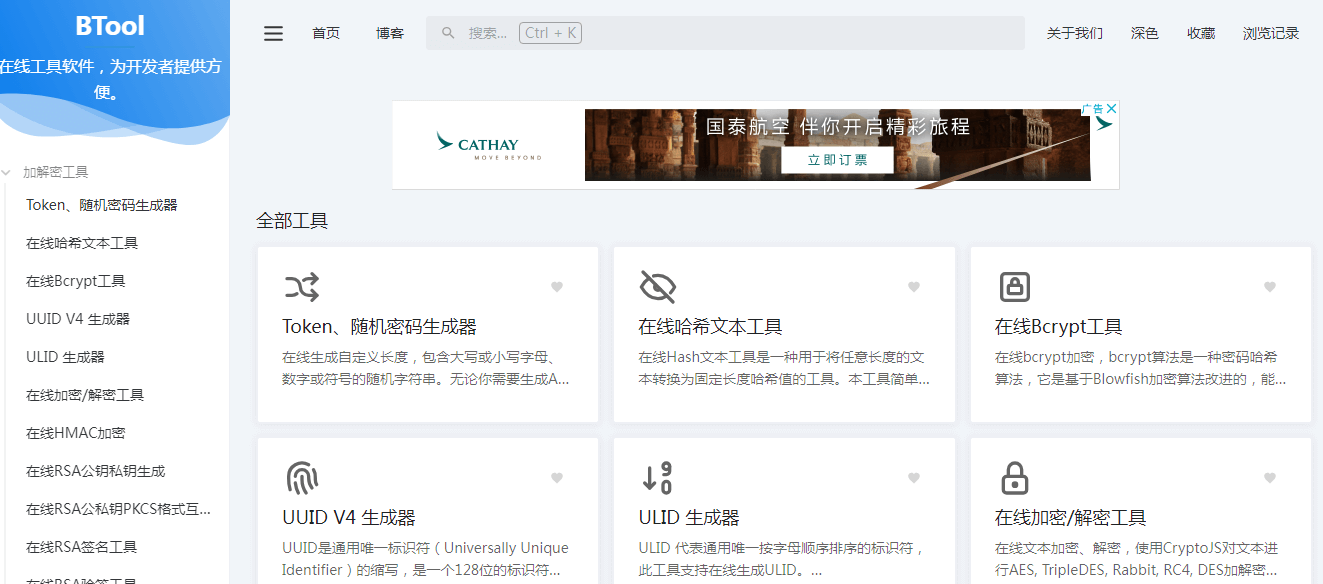
Task: Favorite the 在线Bcrypt工具 card heart icon
Action: [x=1272, y=286]
